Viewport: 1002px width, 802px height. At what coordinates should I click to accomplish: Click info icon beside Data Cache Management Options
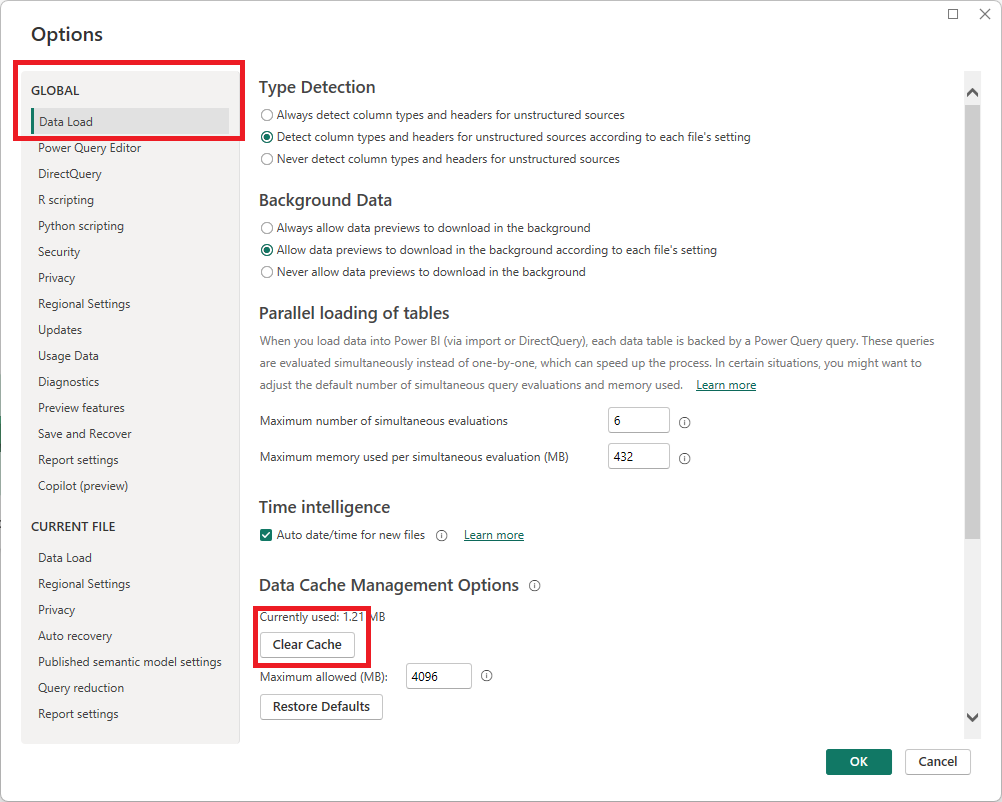pyautogui.click(x=535, y=585)
